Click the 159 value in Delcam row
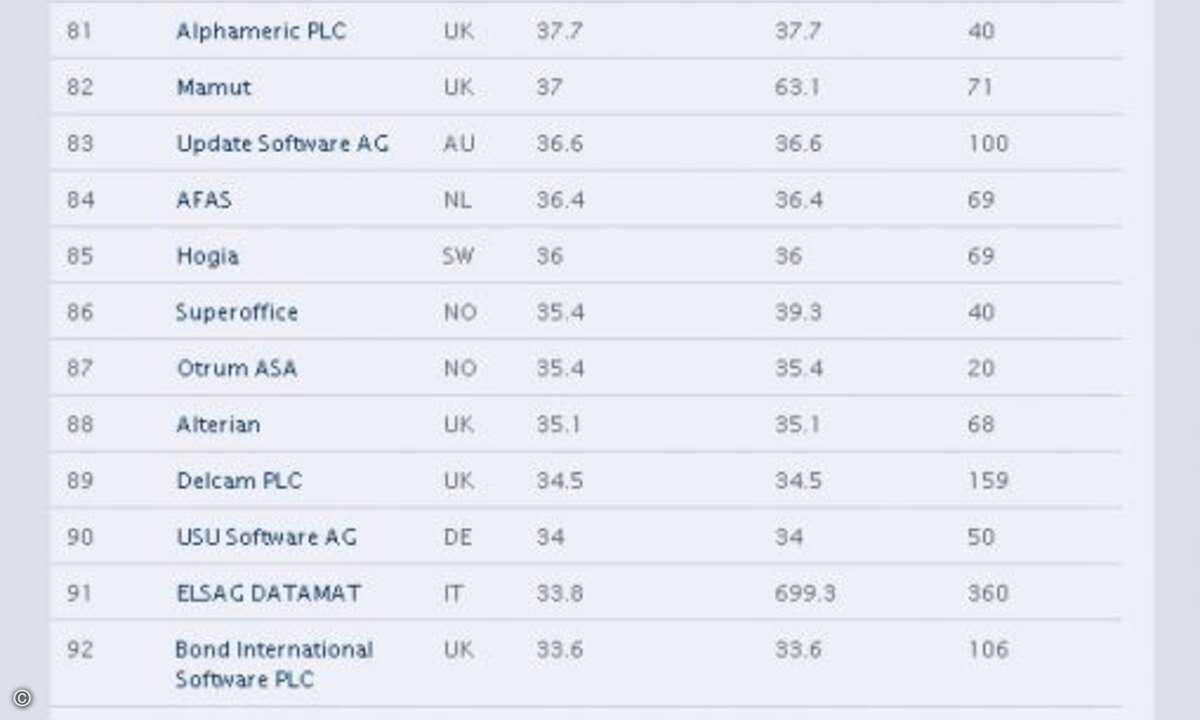1200x720 pixels. coord(988,480)
